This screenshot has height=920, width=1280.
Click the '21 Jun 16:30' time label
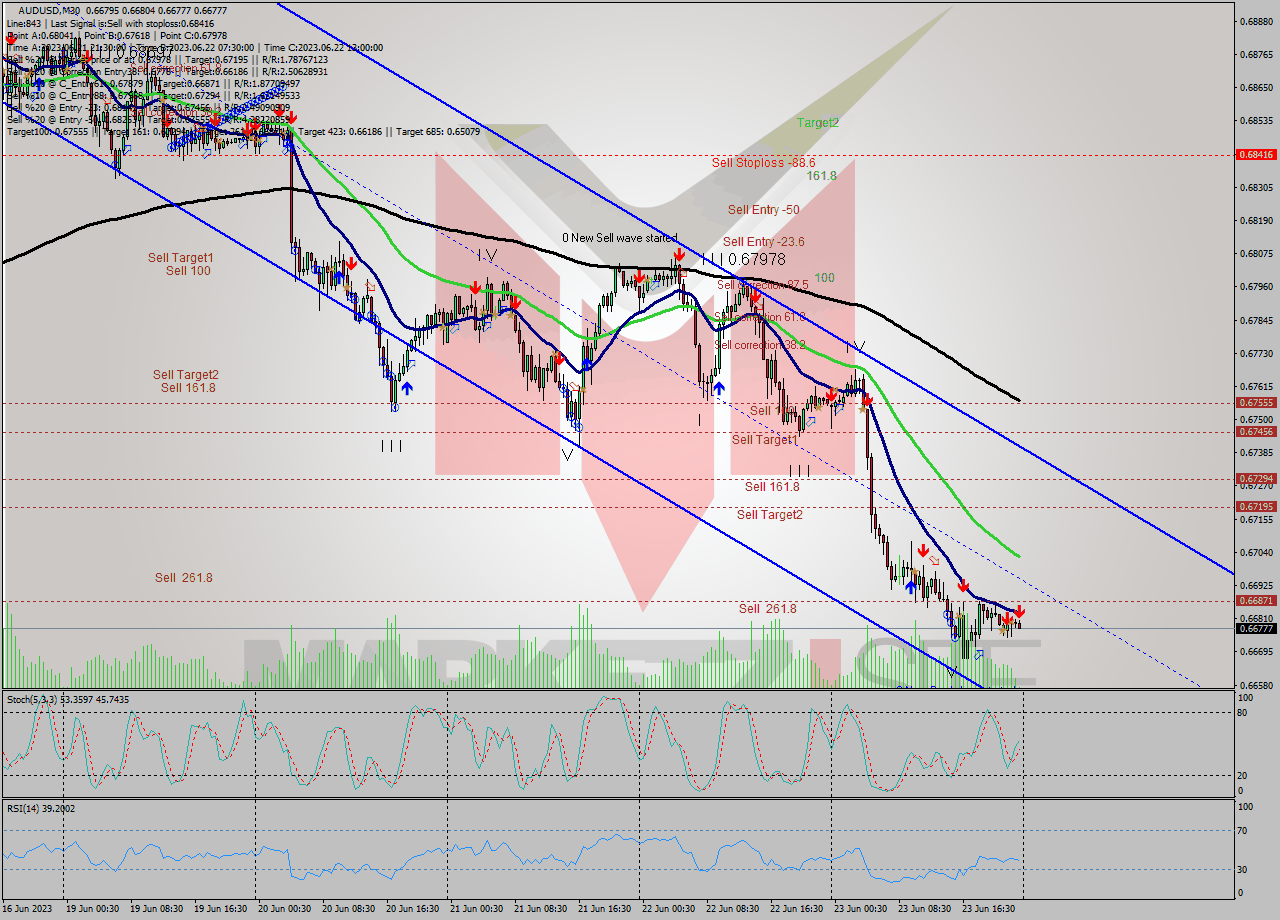click(x=604, y=909)
